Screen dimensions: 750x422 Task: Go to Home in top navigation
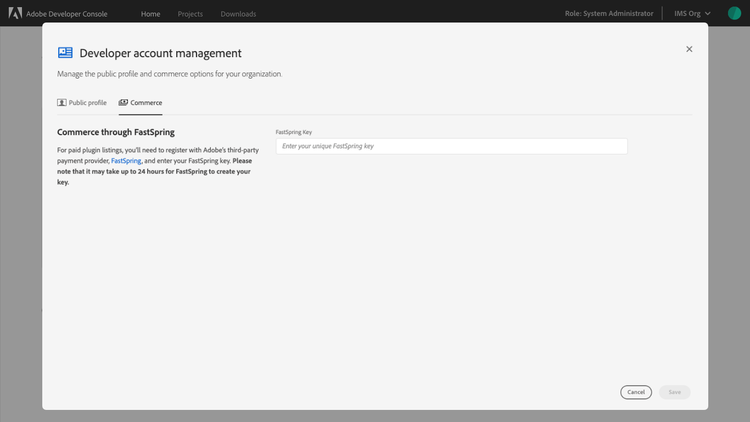[150, 14]
